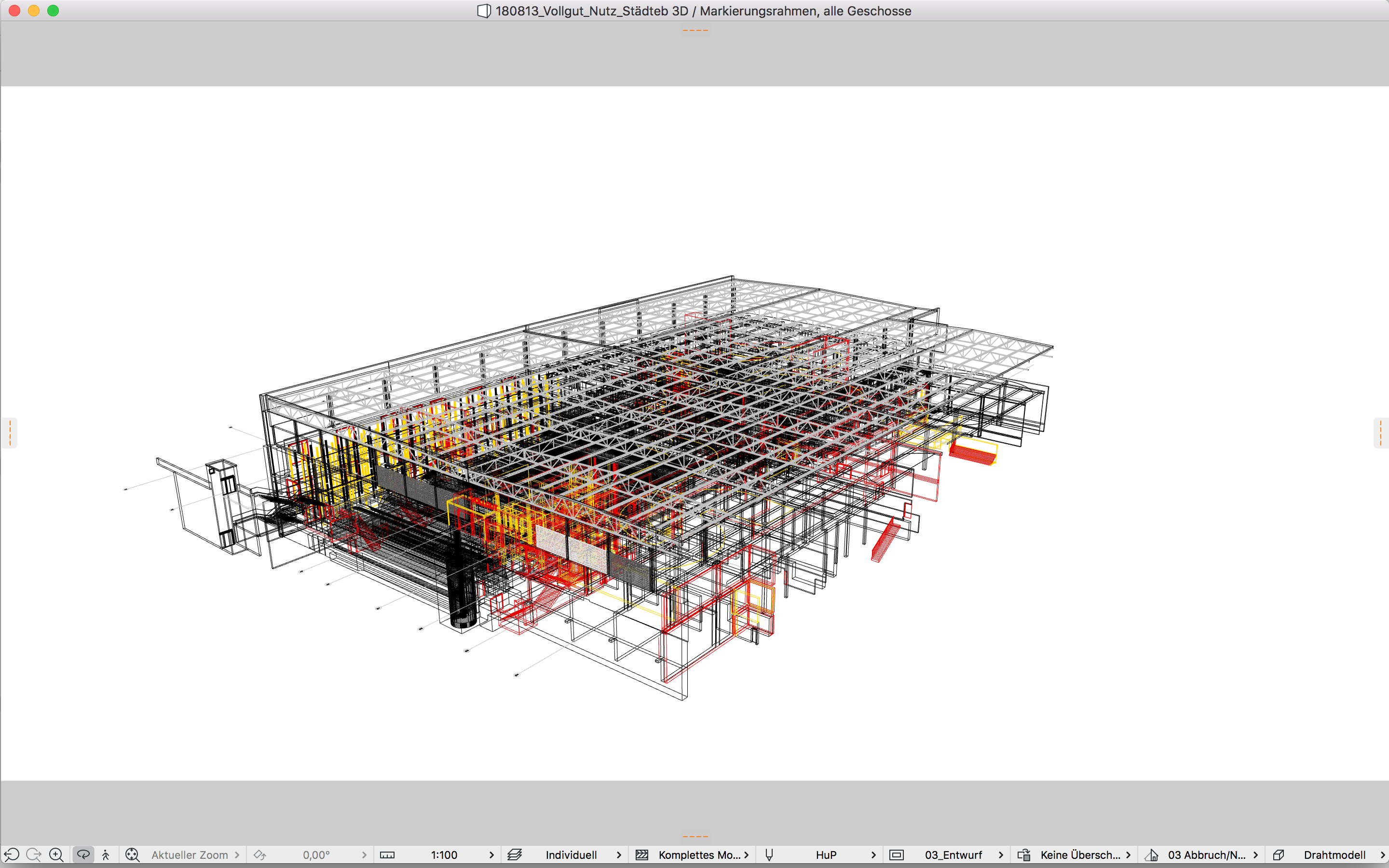The image size is (1389, 868).
Task: Click the renovation filter house icon
Action: (1151, 855)
